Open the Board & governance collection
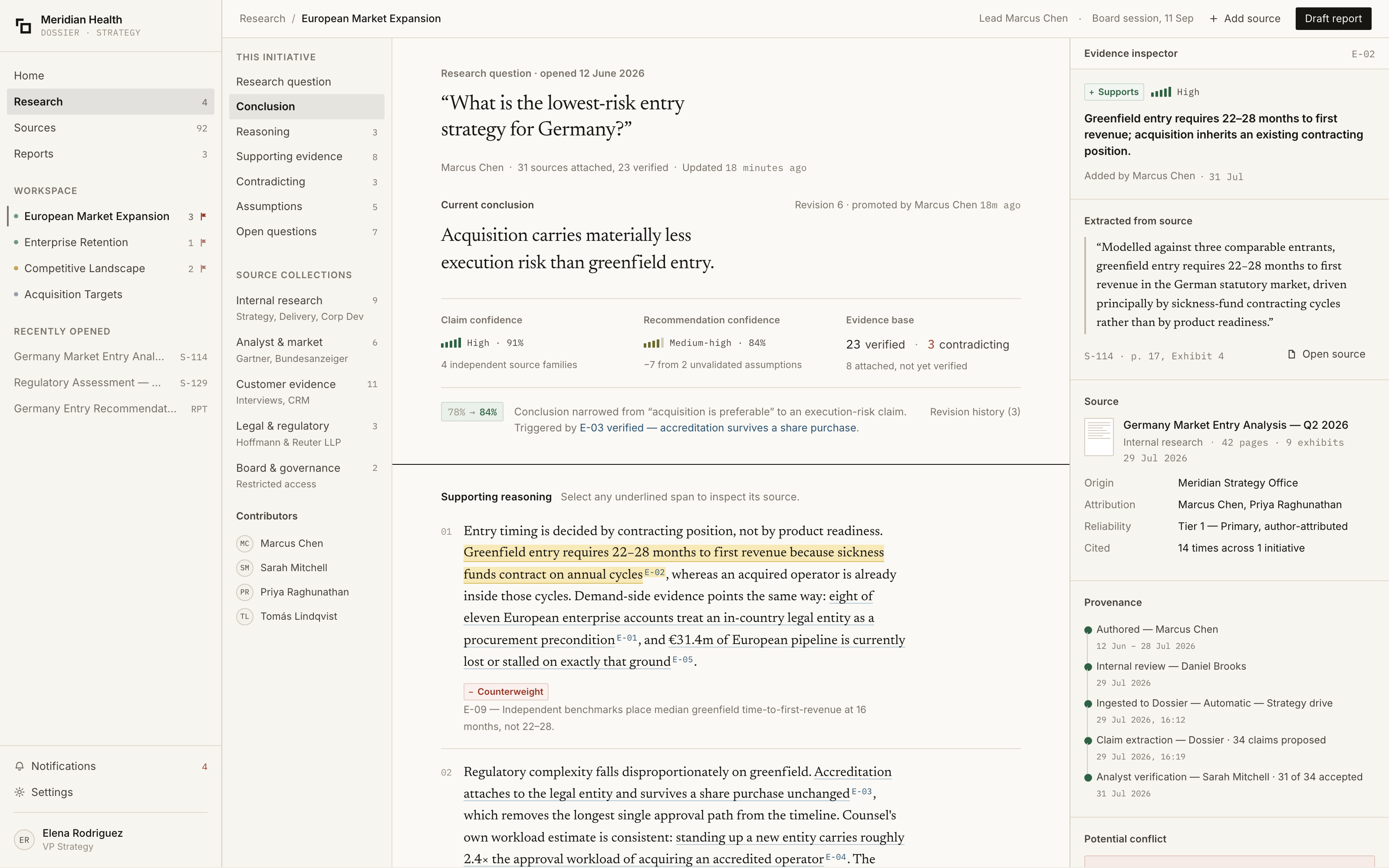Image resolution: width=1389 pixels, height=868 pixels. [x=306, y=476]
